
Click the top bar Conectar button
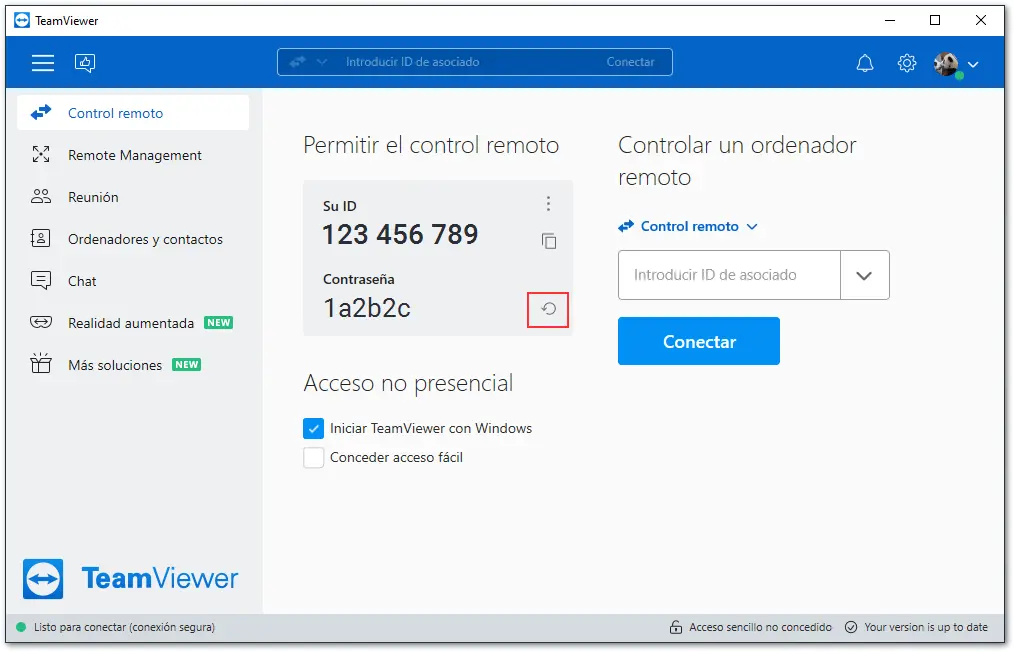(x=630, y=62)
